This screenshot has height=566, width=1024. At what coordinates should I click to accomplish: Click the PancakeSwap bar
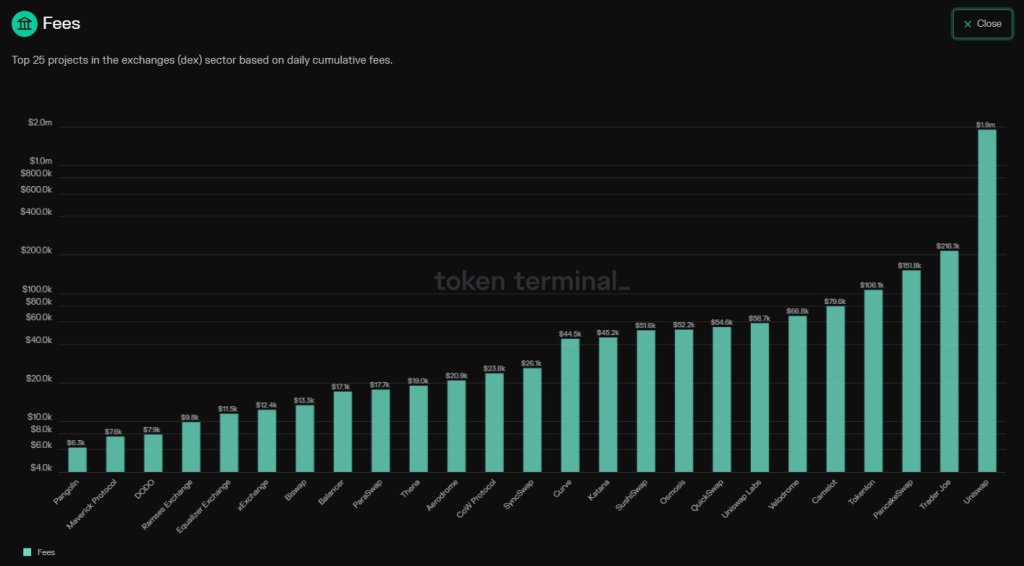coord(911,370)
